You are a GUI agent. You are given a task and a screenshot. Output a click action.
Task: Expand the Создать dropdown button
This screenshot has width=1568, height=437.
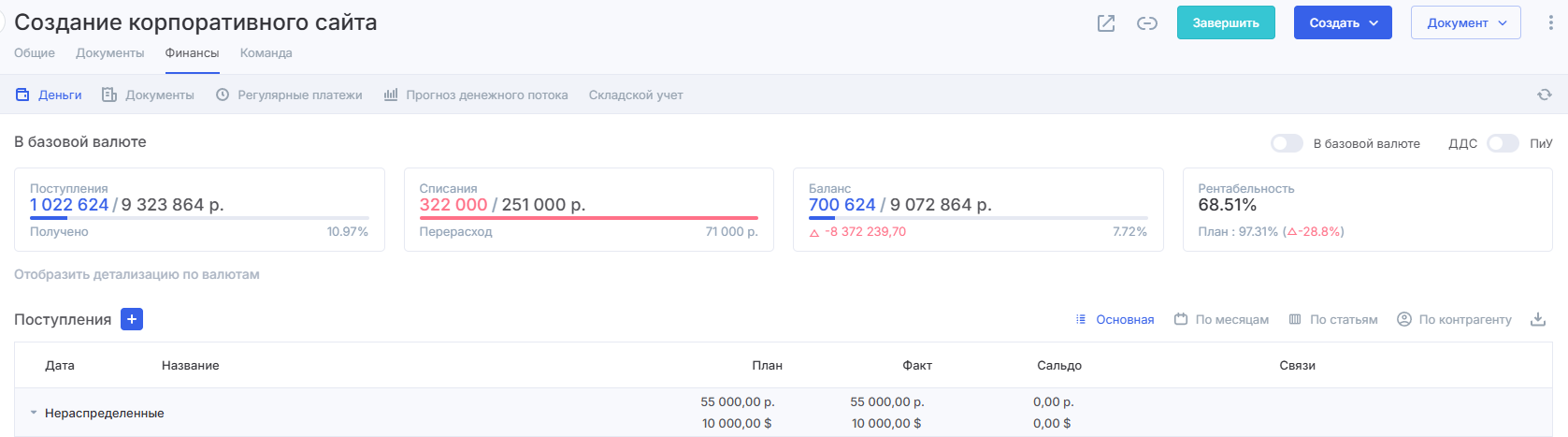pos(1343,23)
